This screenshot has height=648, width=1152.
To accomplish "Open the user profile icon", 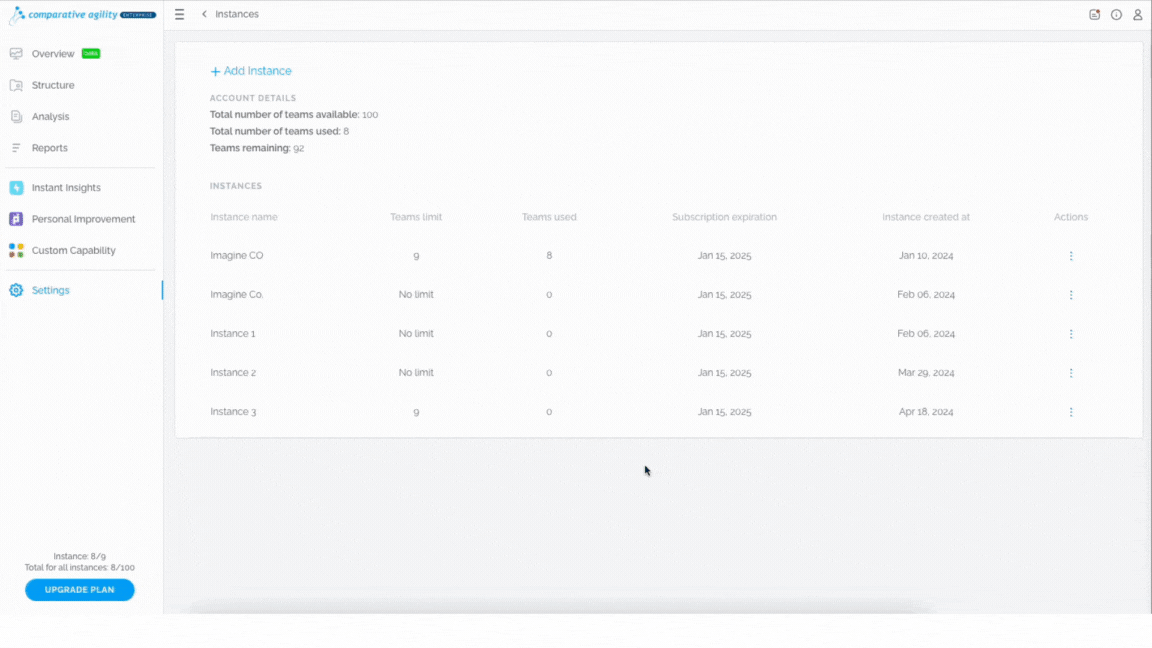I will 1137,15.
